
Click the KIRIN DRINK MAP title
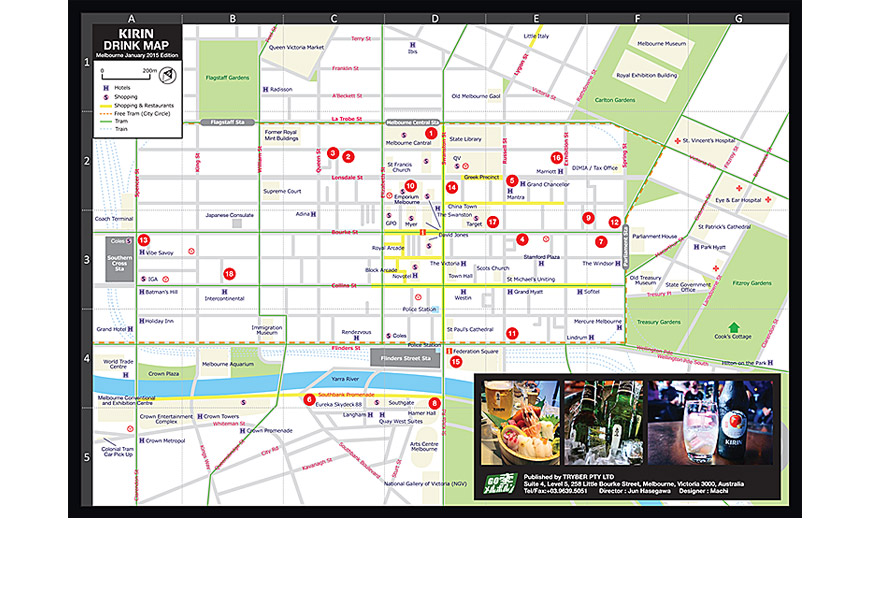(x=136, y=40)
